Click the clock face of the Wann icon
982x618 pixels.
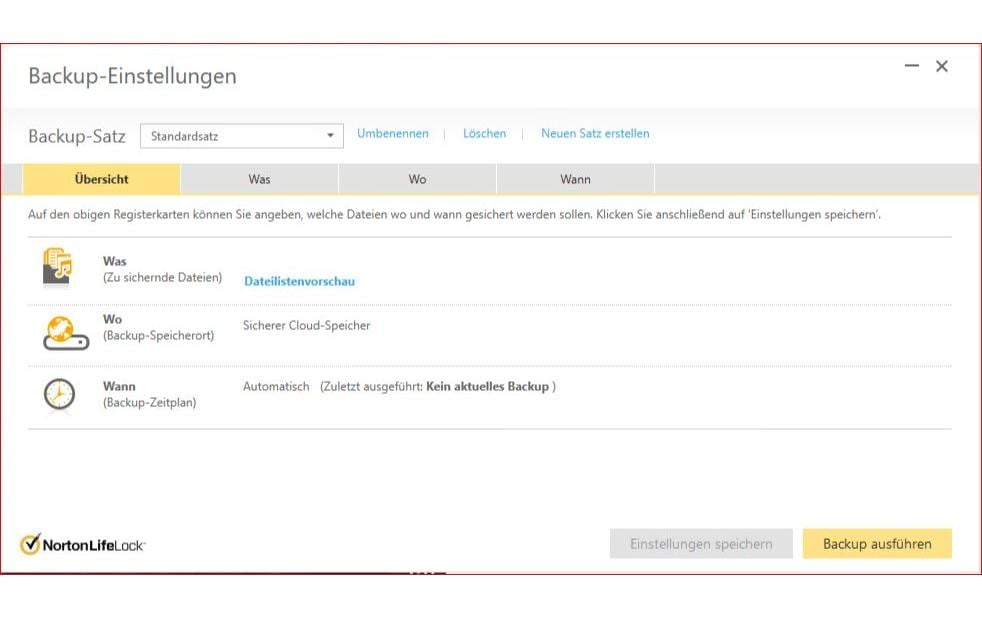coord(57,394)
